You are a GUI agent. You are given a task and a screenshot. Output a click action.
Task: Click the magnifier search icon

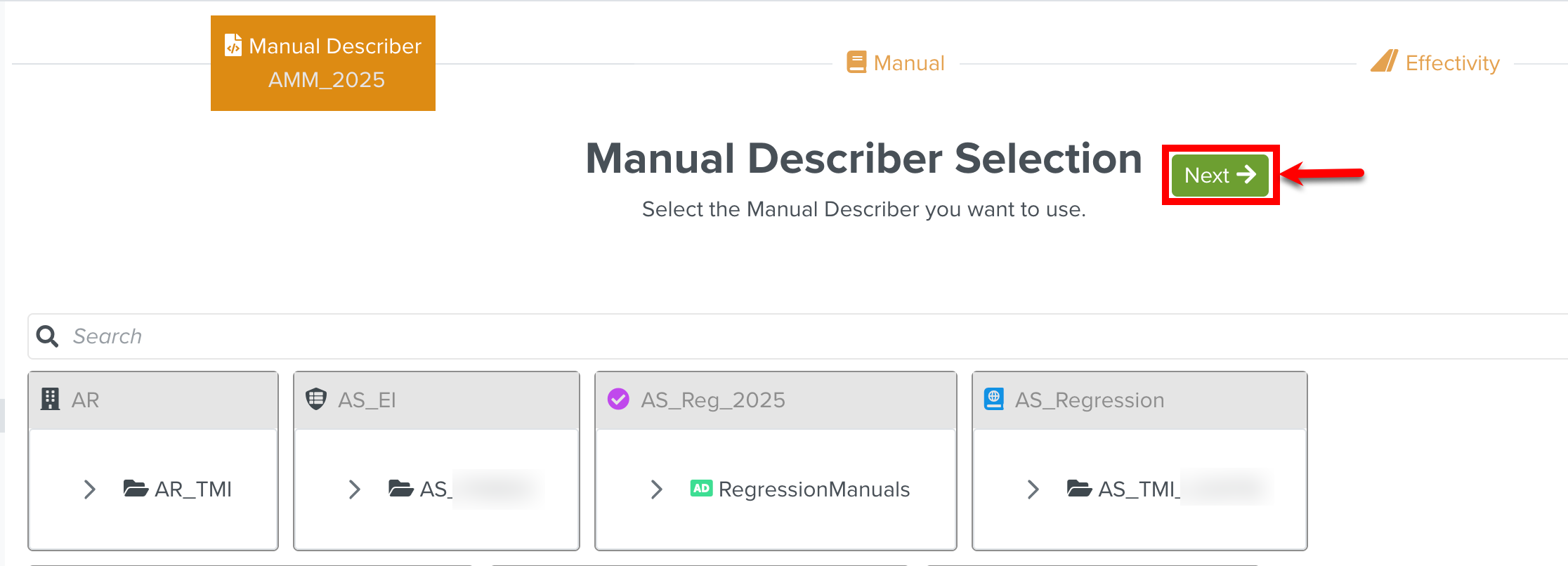tap(47, 336)
